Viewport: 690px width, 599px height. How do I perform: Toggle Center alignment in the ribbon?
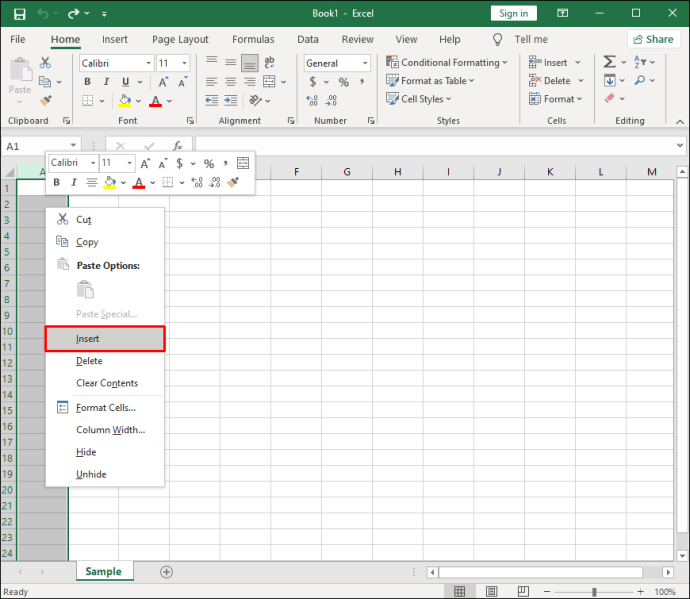(x=231, y=82)
